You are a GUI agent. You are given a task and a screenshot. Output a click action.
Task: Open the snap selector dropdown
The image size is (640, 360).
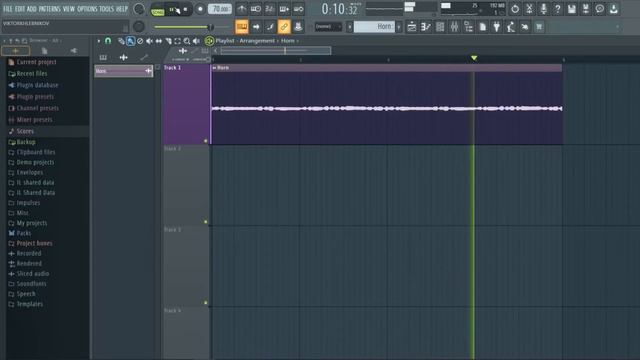(x=328, y=27)
